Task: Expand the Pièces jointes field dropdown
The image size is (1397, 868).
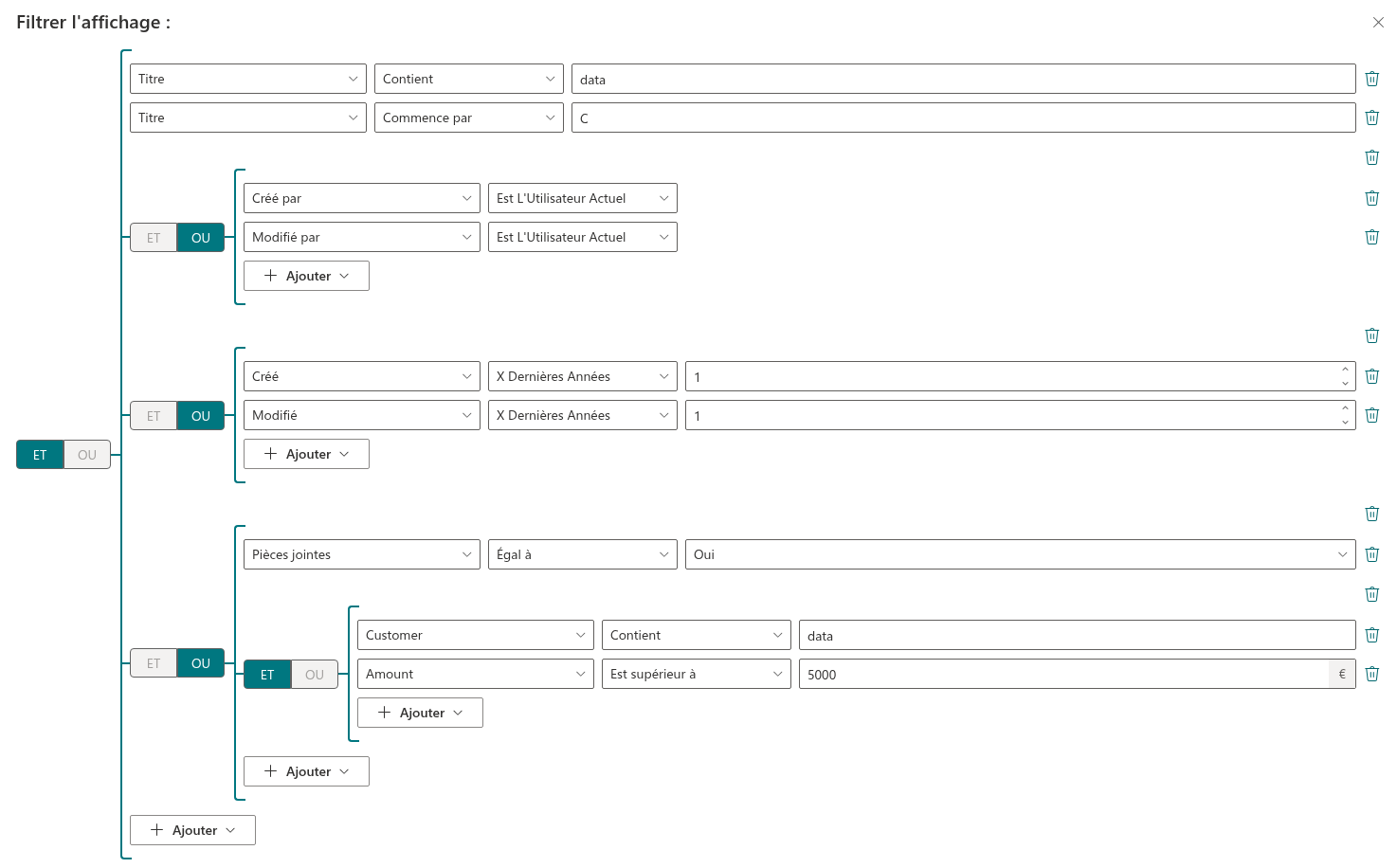Action: pyautogui.click(x=362, y=554)
